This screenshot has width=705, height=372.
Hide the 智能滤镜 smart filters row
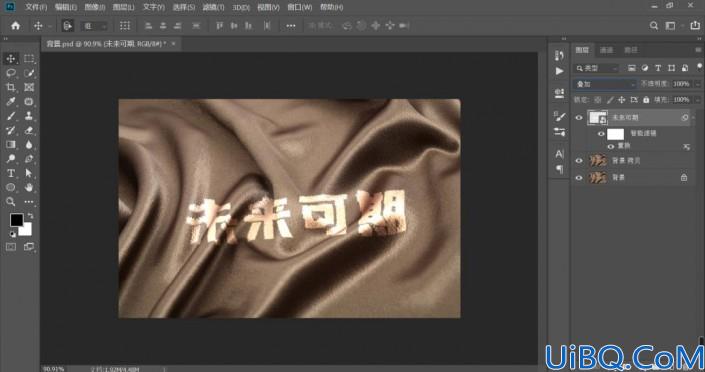coord(601,134)
